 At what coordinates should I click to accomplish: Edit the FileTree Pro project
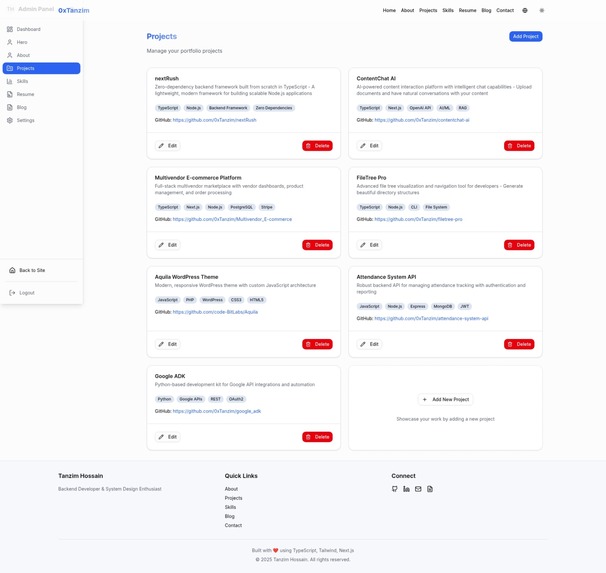(369, 245)
